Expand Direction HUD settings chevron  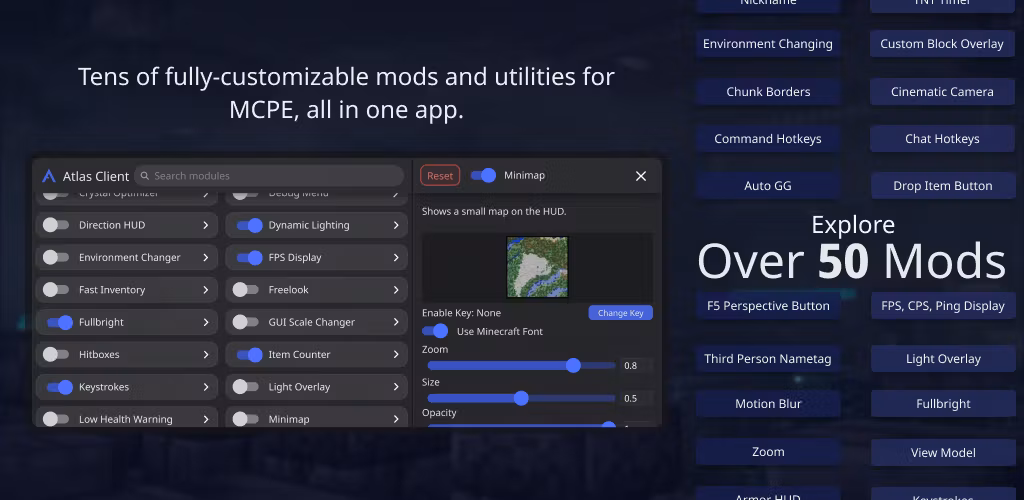(206, 225)
